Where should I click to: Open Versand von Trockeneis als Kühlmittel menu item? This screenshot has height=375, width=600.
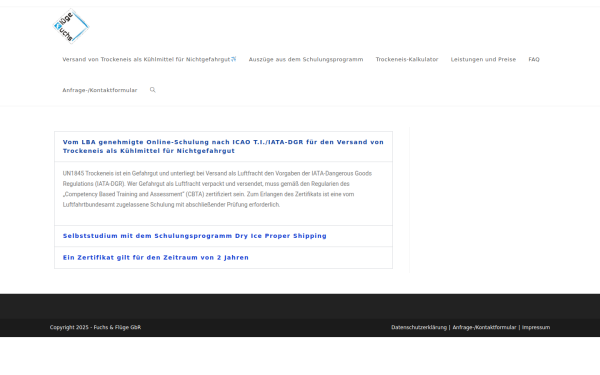coord(149,59)
